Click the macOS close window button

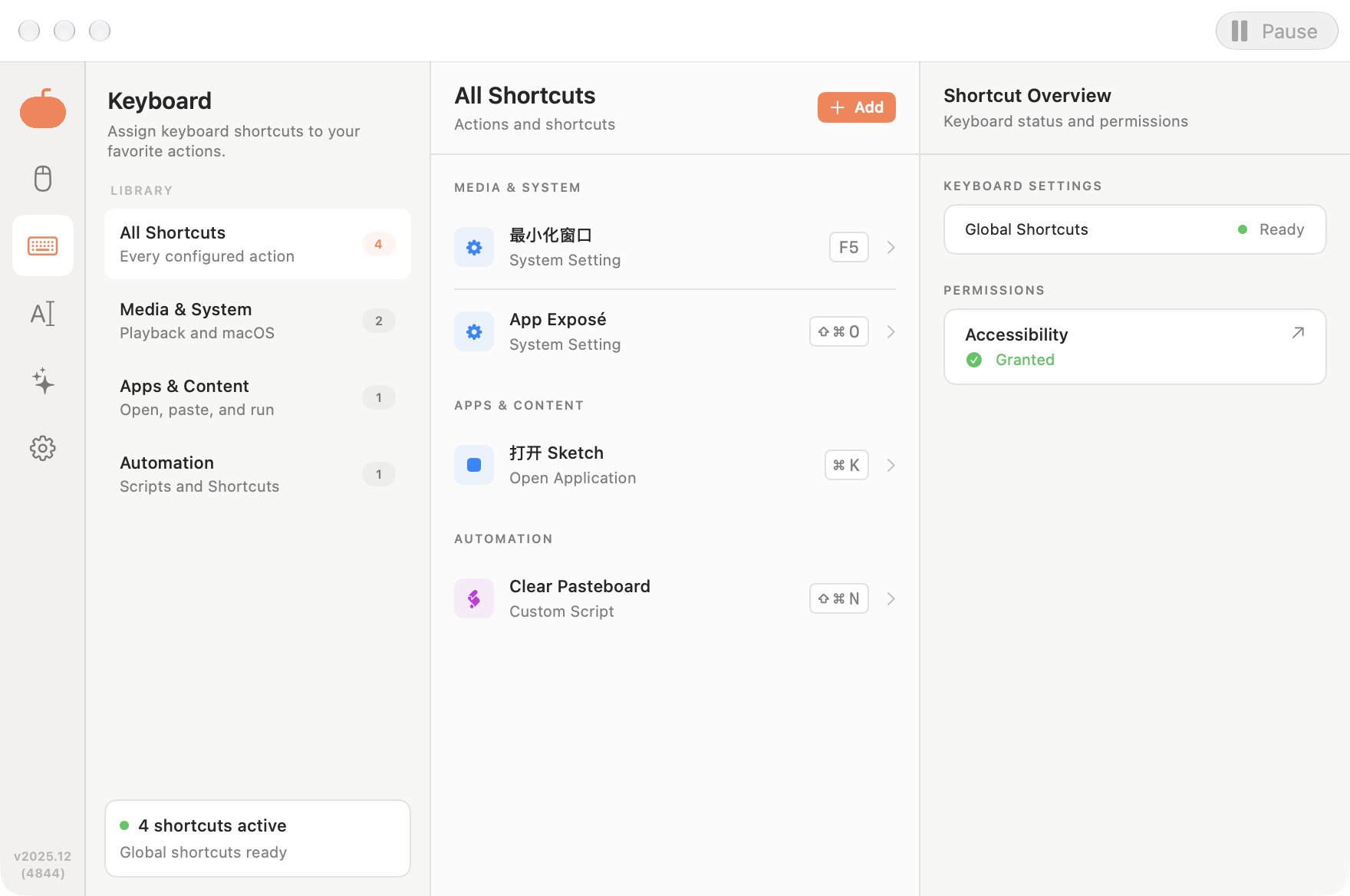point(29,31)
